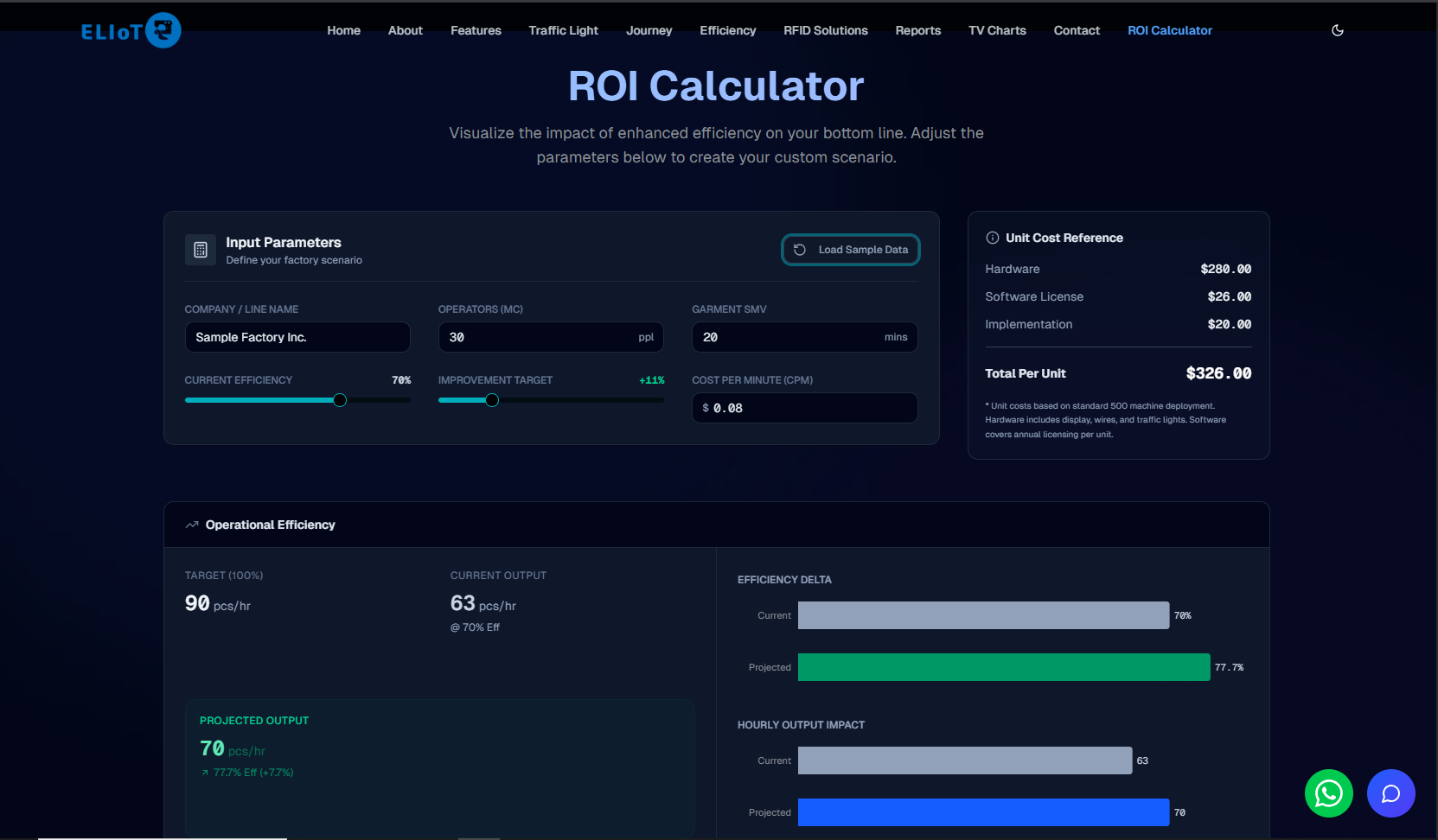The width and height of the screenshot is (1438, 840).
Task: Click the info icon next to Unit Cost Reference
Action: (x=992, y=238)
